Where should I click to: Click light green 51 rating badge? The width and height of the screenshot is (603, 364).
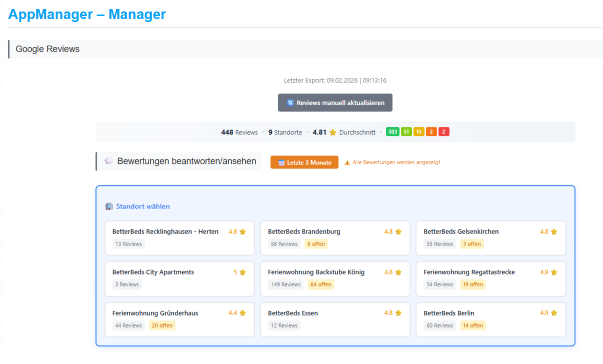[406, 132]
